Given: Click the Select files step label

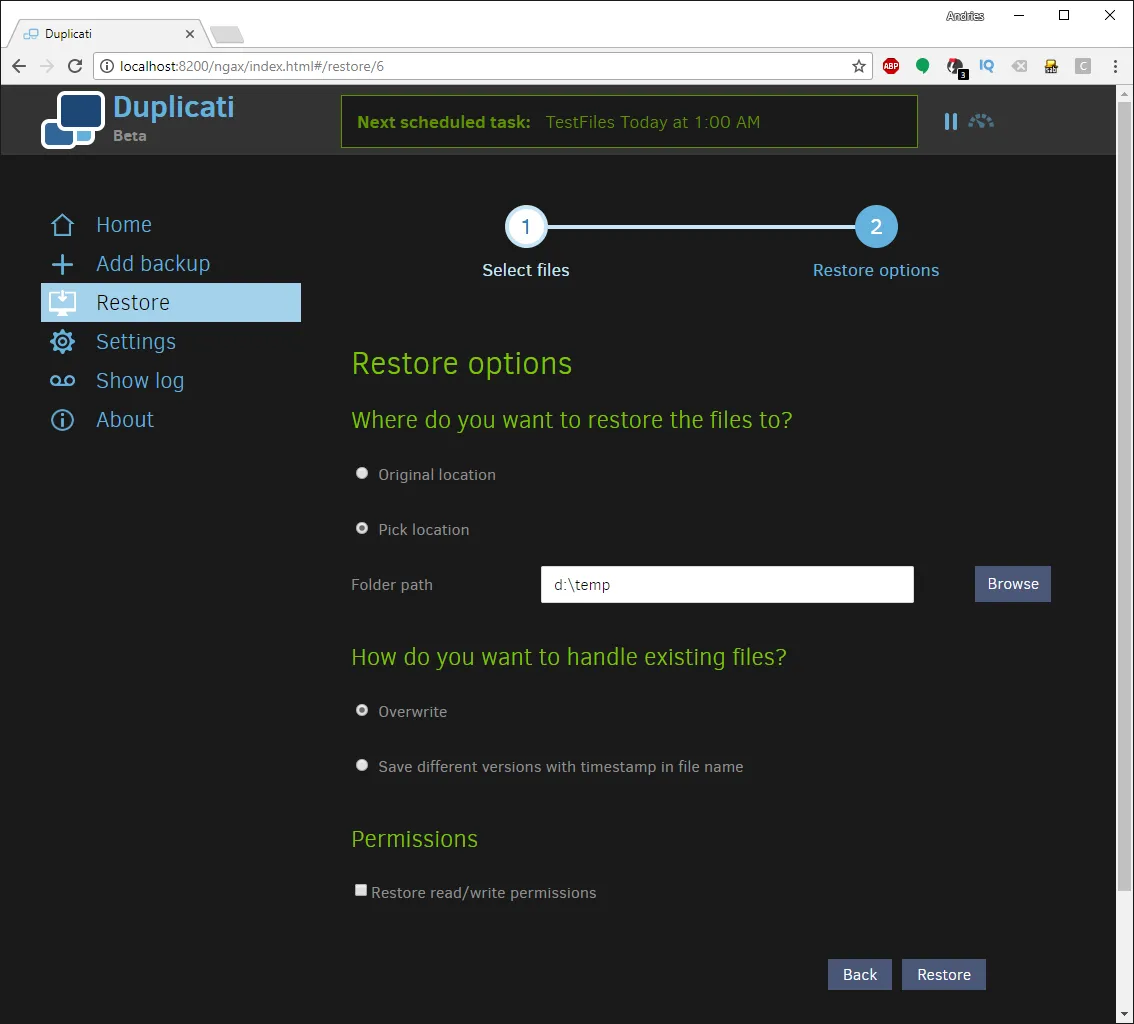Looking at the screenshot, I should (526, 270).
